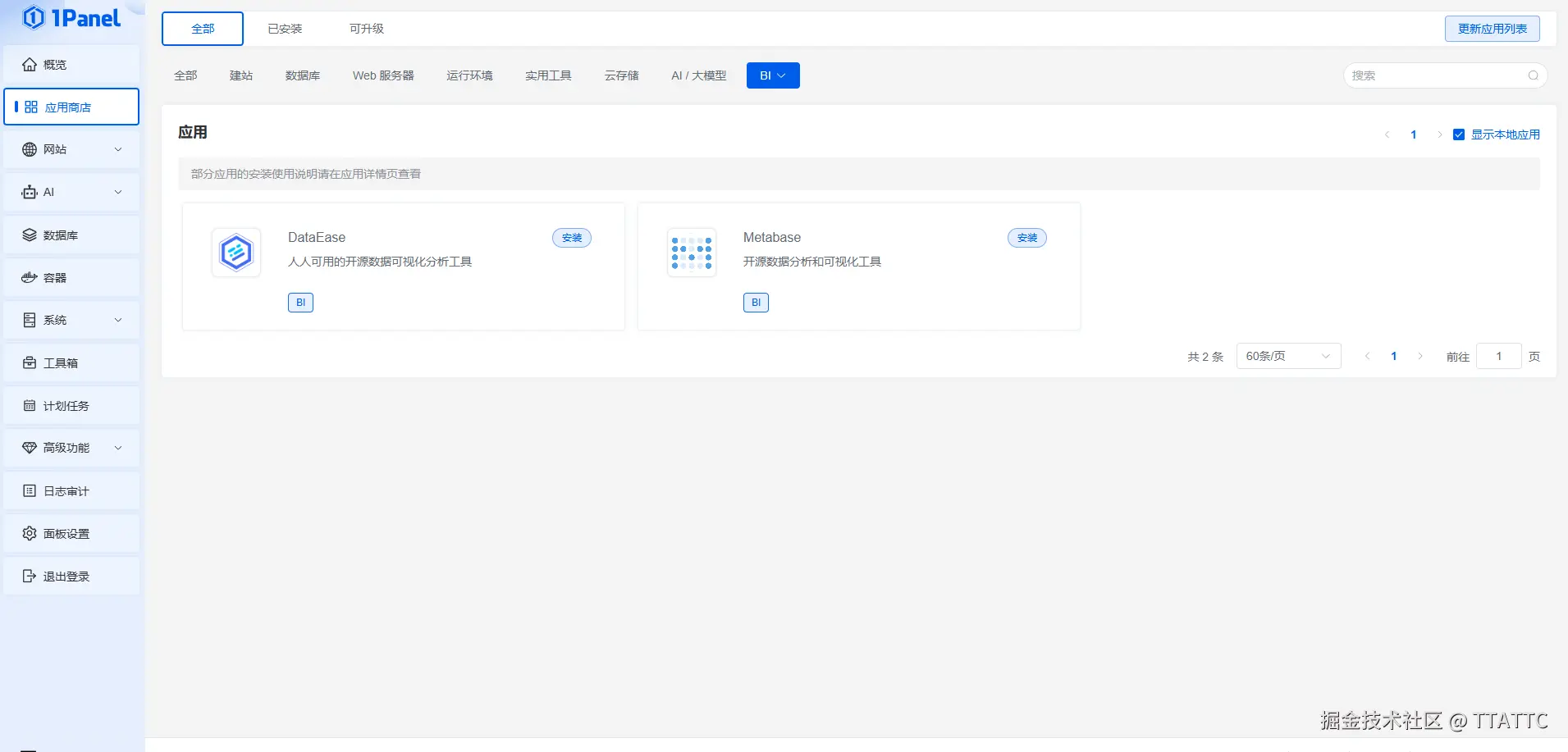1568x752 pixels.
Task: Click 退出登录 in the sidebar
Action: pyautogui.click(x=71, y=577)
